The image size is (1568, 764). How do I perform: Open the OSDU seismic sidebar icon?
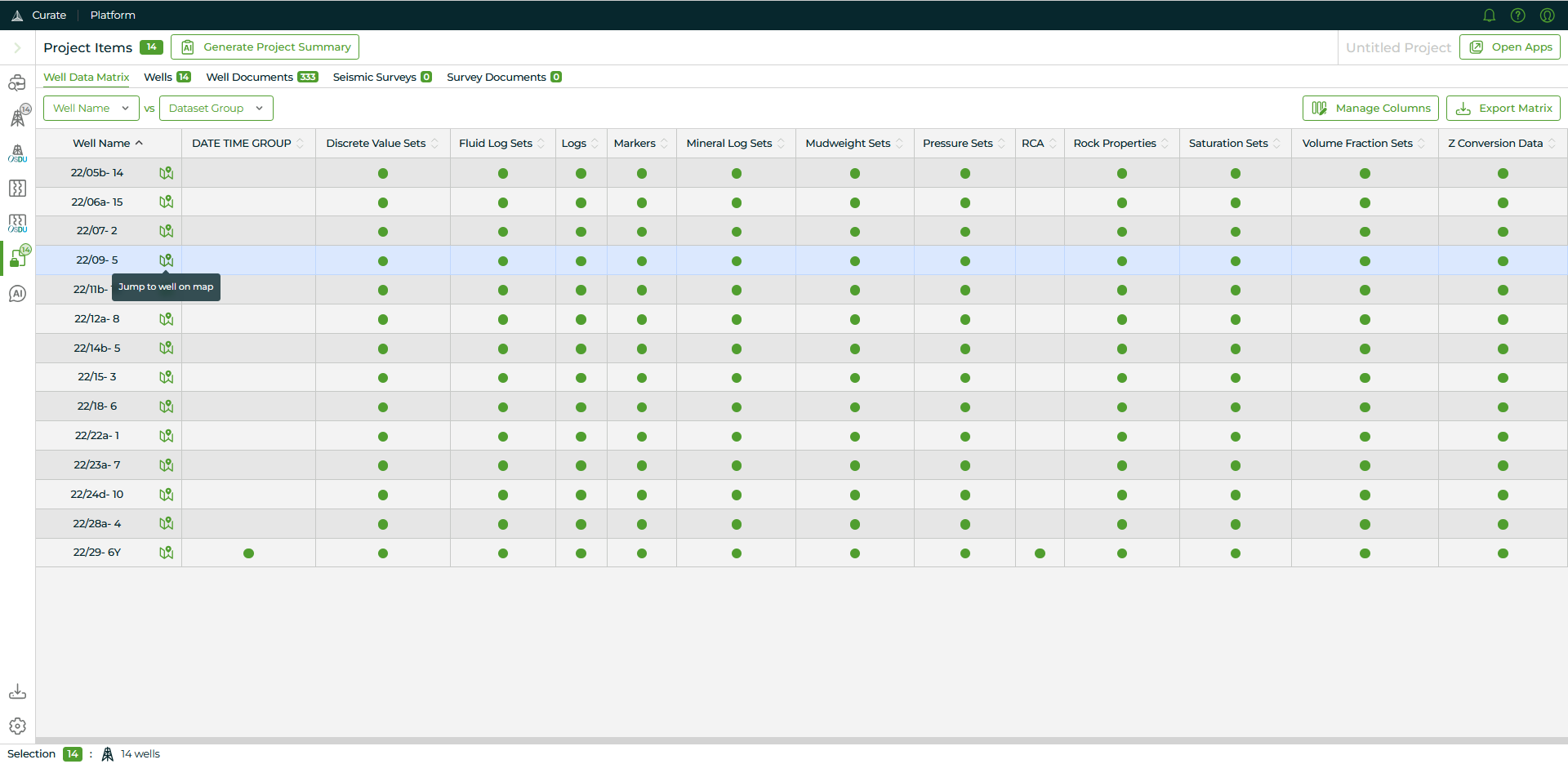pyautogui.click(x=18, y=224)
